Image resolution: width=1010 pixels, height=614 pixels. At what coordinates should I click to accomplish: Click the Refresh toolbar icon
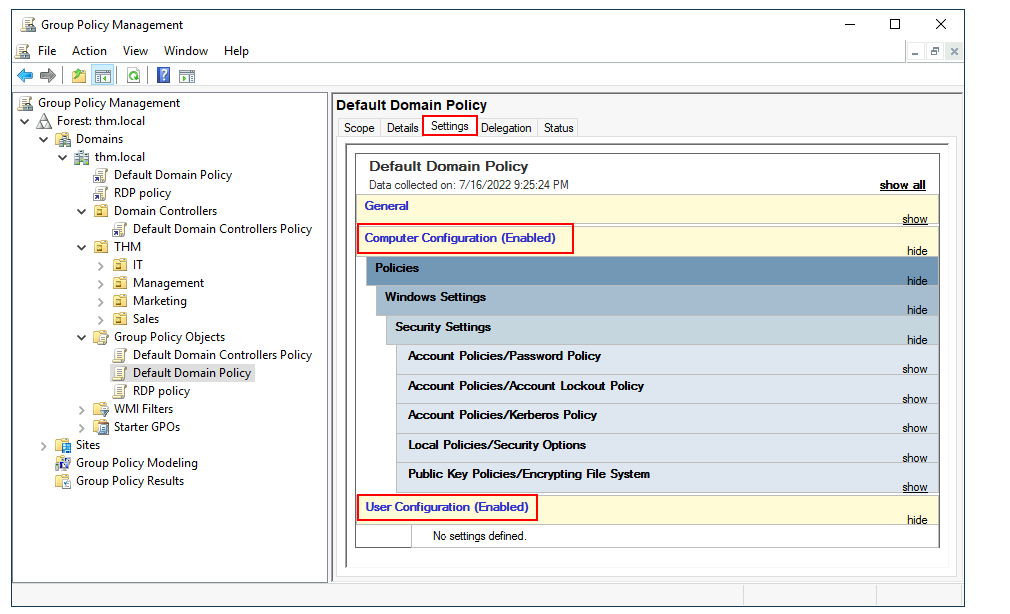[x=133, y=76]
